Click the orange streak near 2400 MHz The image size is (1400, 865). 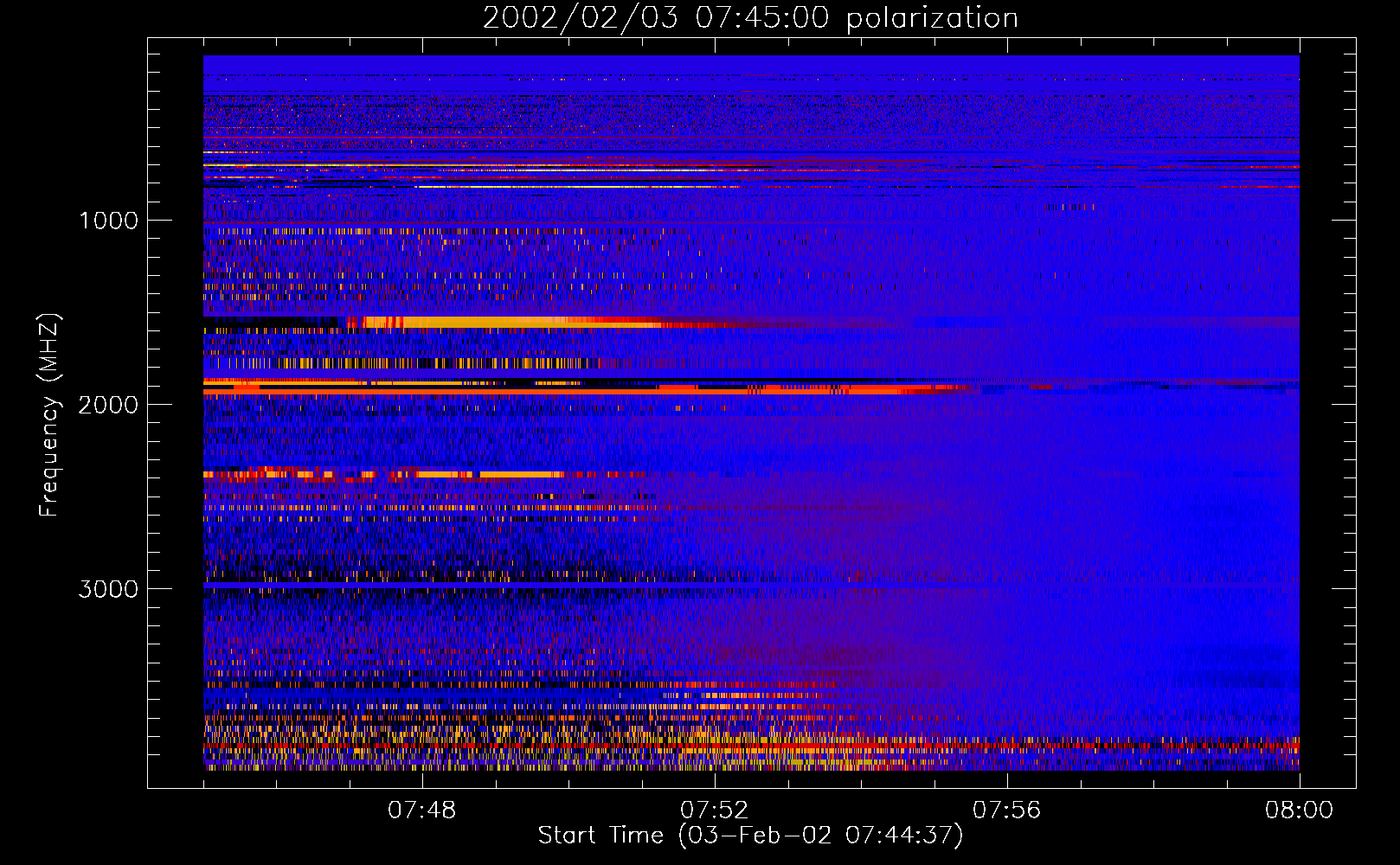coord(385,474)
